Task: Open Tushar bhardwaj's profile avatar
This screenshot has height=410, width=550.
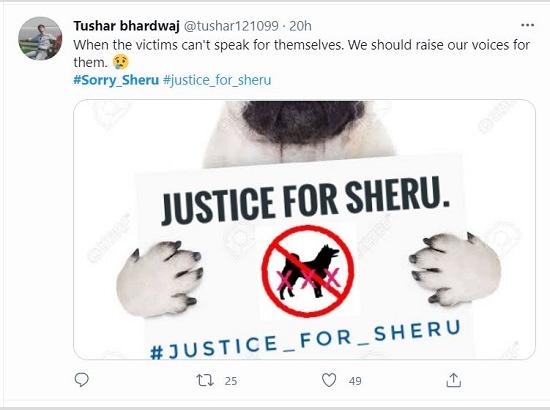Action: pos(40,38)
